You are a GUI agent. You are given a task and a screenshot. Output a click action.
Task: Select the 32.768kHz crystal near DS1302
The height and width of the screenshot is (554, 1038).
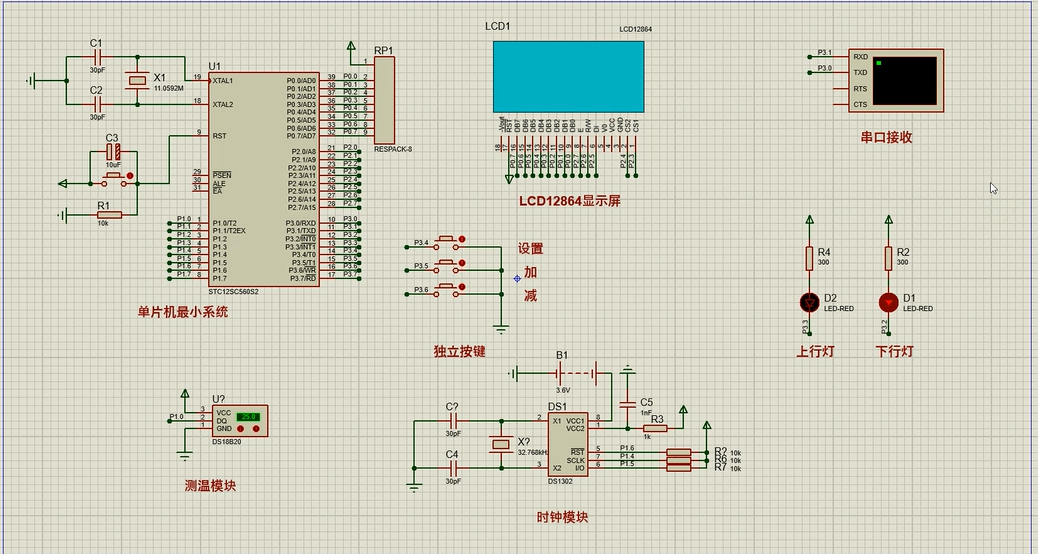point(499,445)
